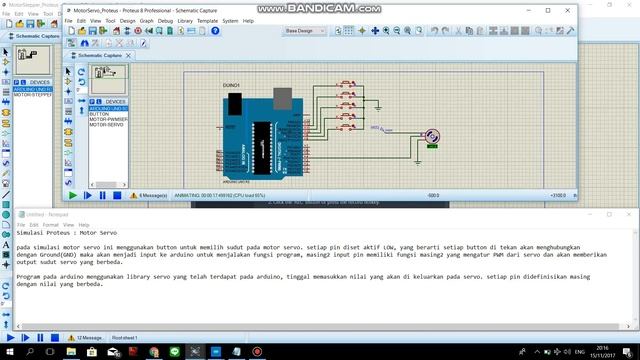Click overview thumbnail in front Proteus window
Image resolution: width=640 pixels, height=360 pixels.
[x=108, y=79]
